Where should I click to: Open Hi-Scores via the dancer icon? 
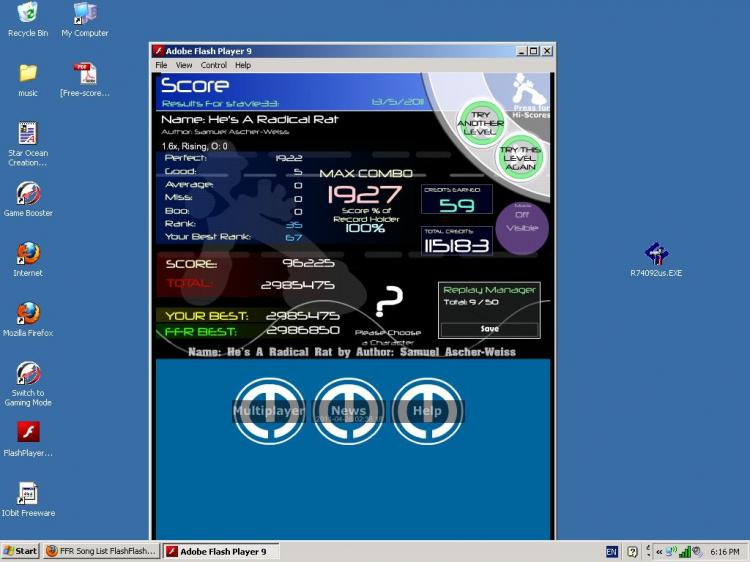(529, 93)
